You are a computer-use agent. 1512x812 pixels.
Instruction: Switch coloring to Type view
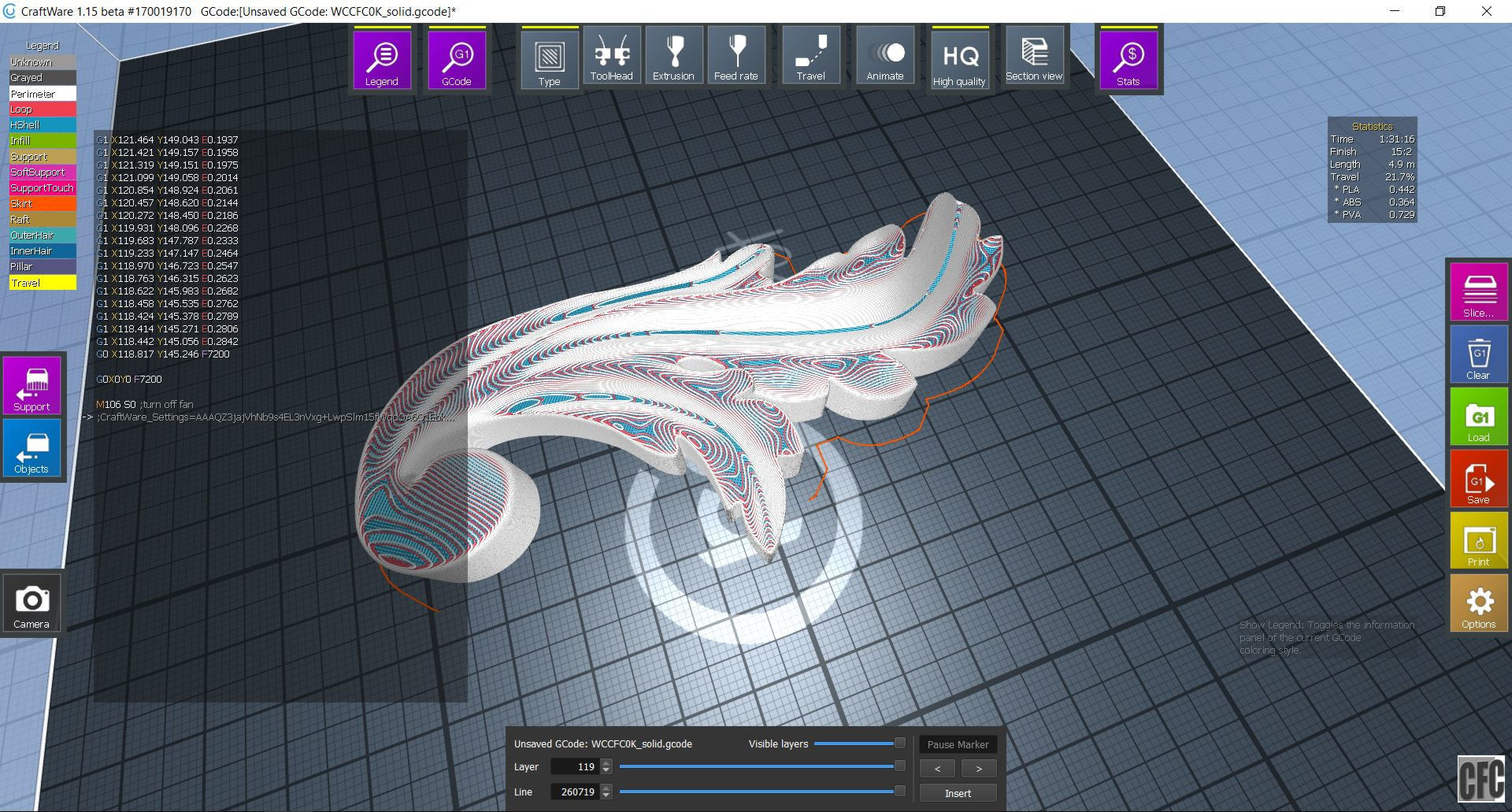coord(550,59)
